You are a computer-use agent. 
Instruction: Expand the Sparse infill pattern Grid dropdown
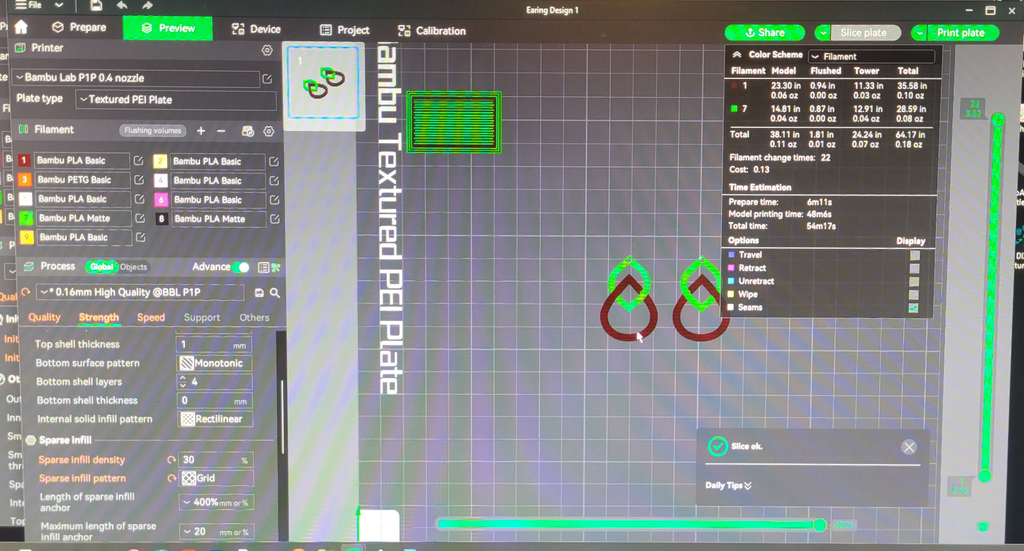[x=216, y=478]
